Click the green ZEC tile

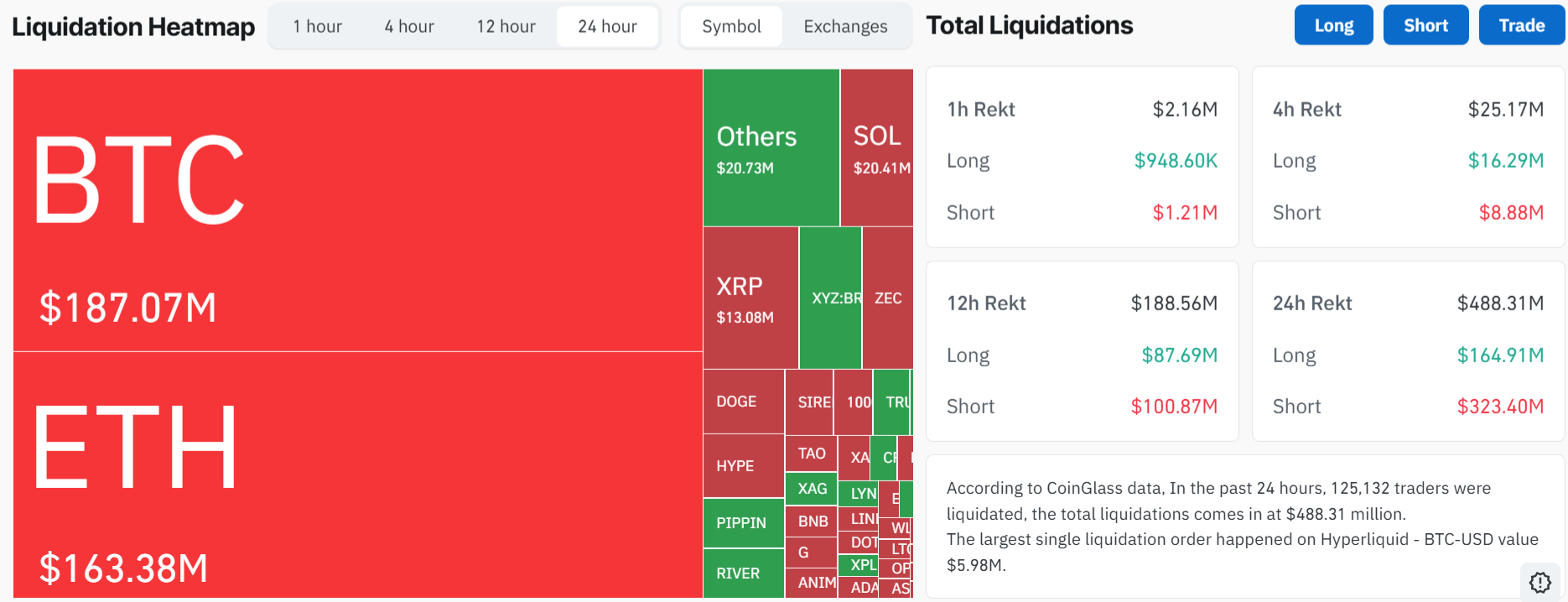coord(887,298)
